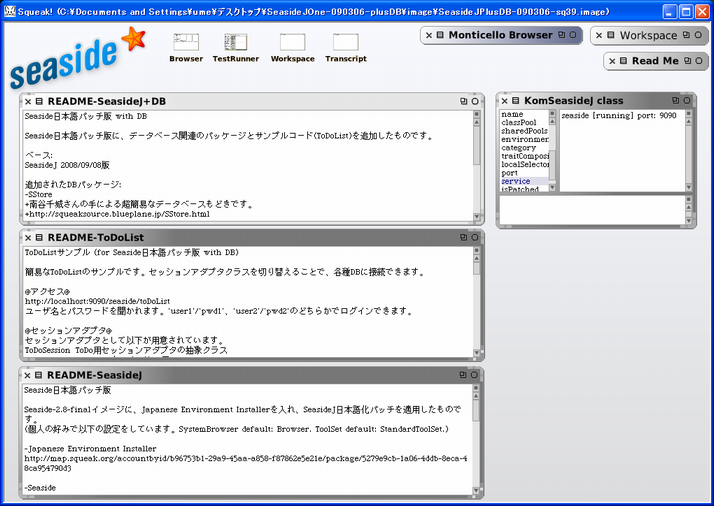Click 'SeasideJ 2008/09/08版' line
Screen dimensions: 714x506
pyautogui.click(x=67, y=165)
